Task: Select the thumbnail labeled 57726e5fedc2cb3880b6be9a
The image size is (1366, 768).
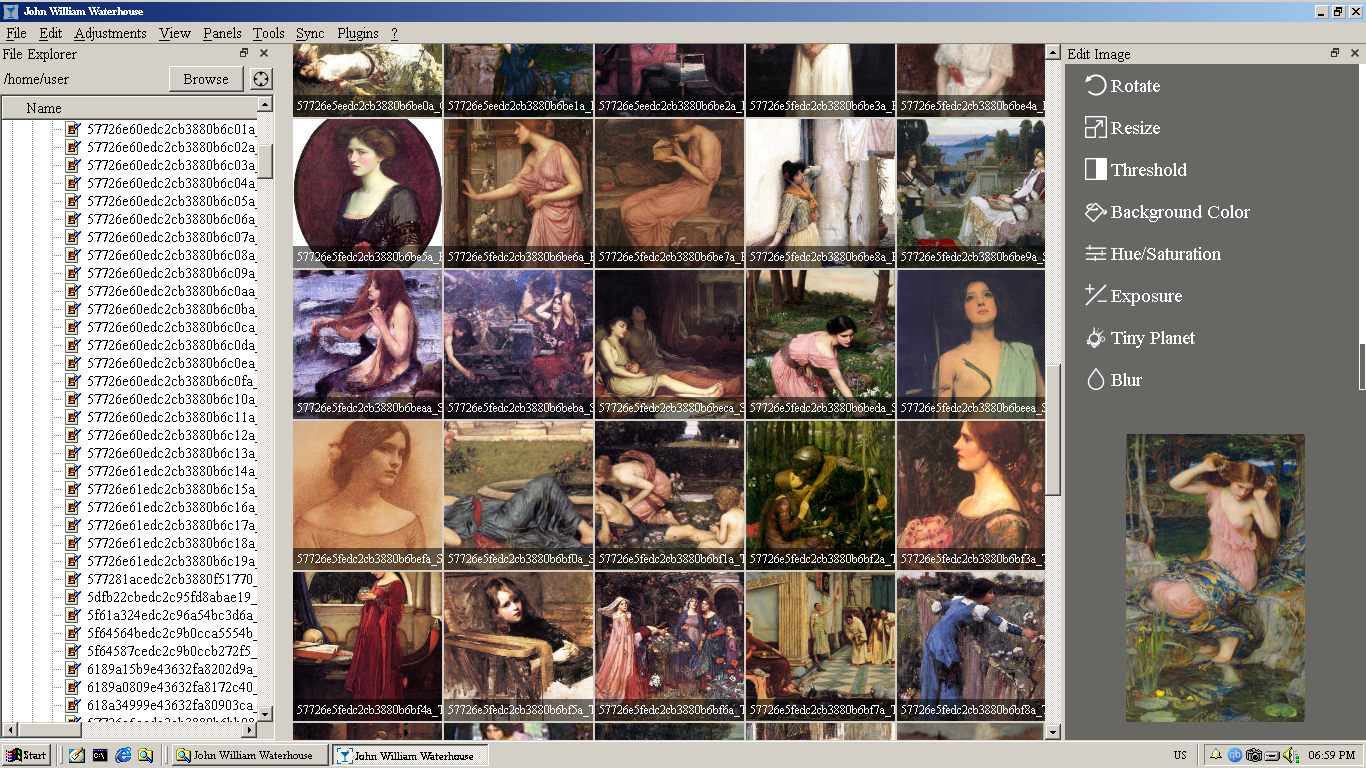Action: pyautogui.click(x=971, y=193)
